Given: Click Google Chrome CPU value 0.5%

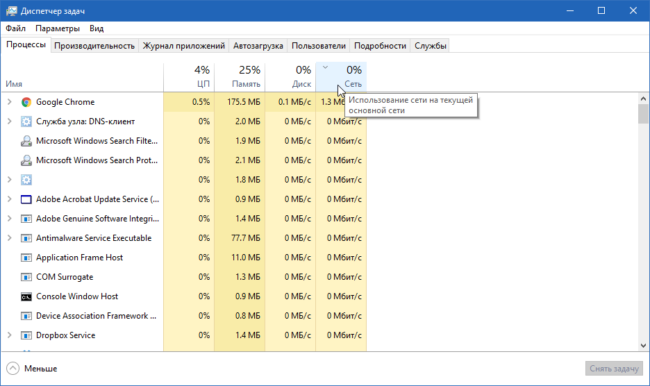Looking at the screenshot, I should 201,102.
